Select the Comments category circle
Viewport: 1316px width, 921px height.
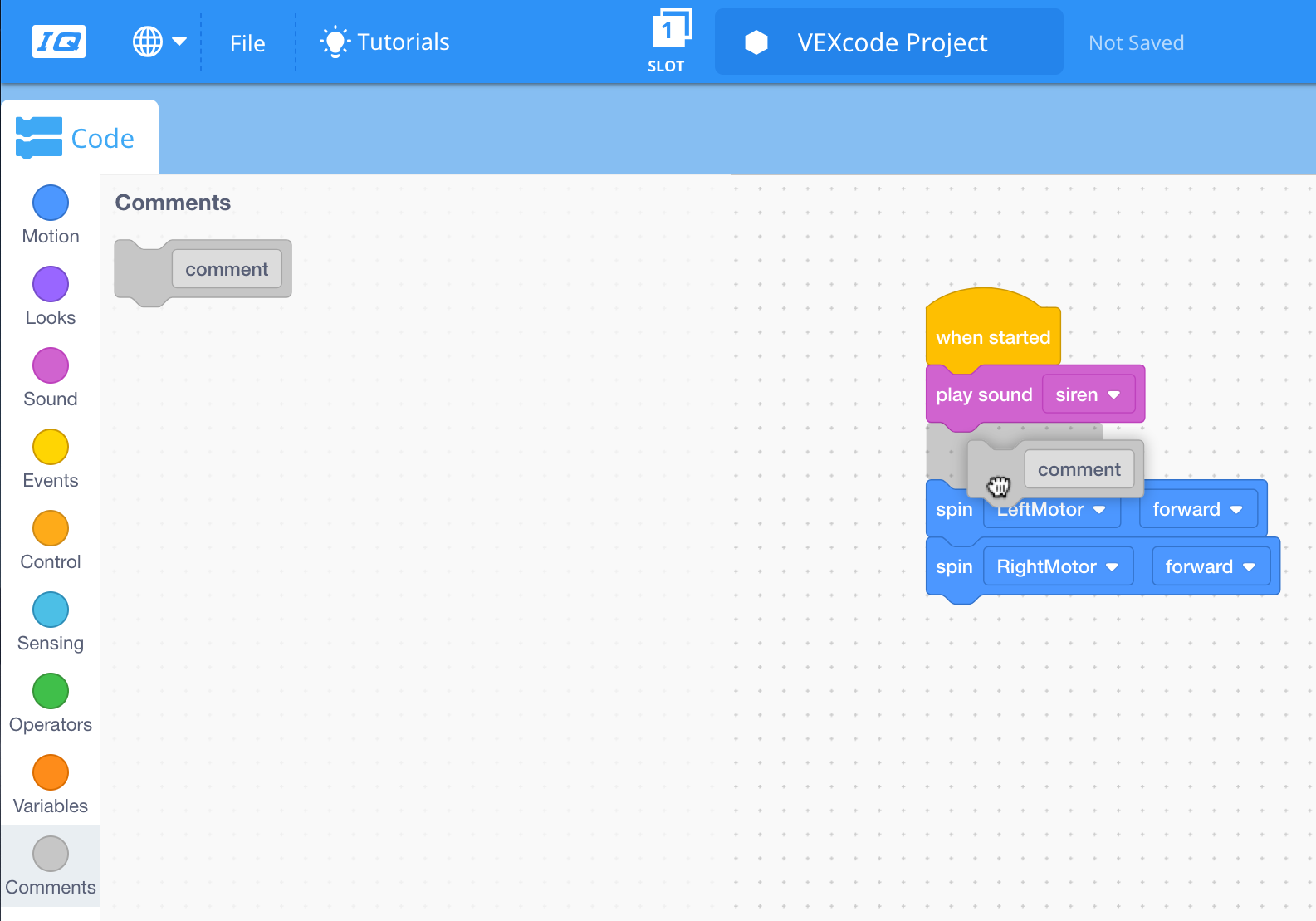[51, 854]
